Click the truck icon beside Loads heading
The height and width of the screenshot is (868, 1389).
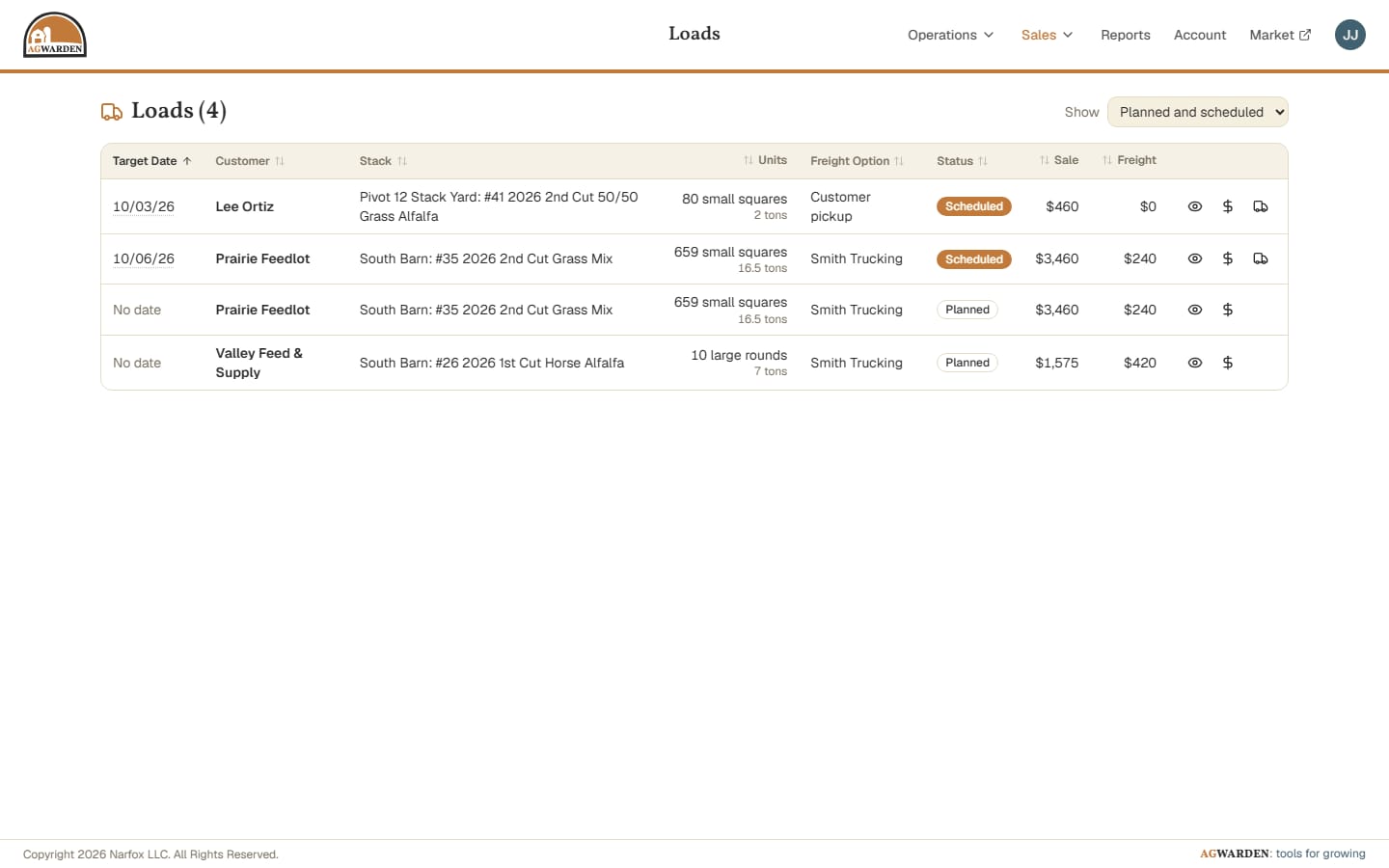point(112,112)
